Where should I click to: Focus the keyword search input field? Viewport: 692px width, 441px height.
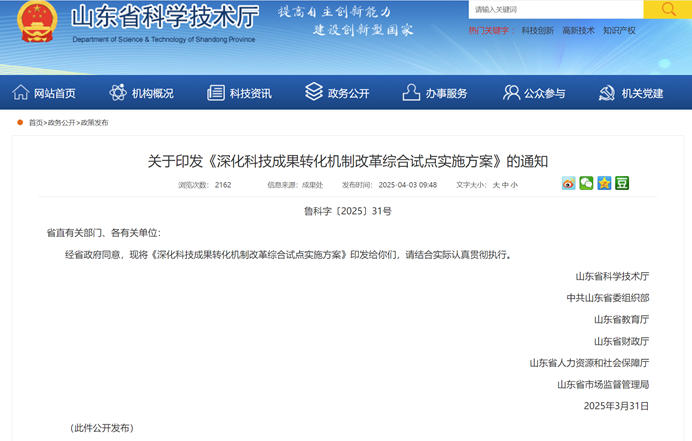point(555,9)
